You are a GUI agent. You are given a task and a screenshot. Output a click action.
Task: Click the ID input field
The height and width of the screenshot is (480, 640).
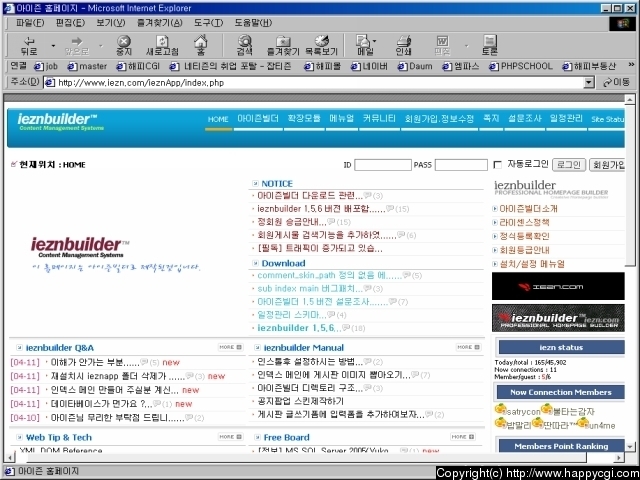382,165
